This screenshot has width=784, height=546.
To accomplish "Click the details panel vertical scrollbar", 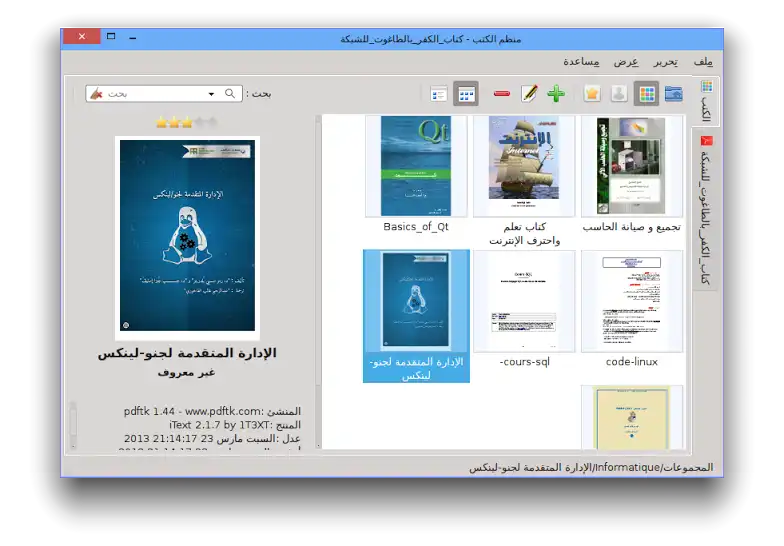I will coord(73,425).
